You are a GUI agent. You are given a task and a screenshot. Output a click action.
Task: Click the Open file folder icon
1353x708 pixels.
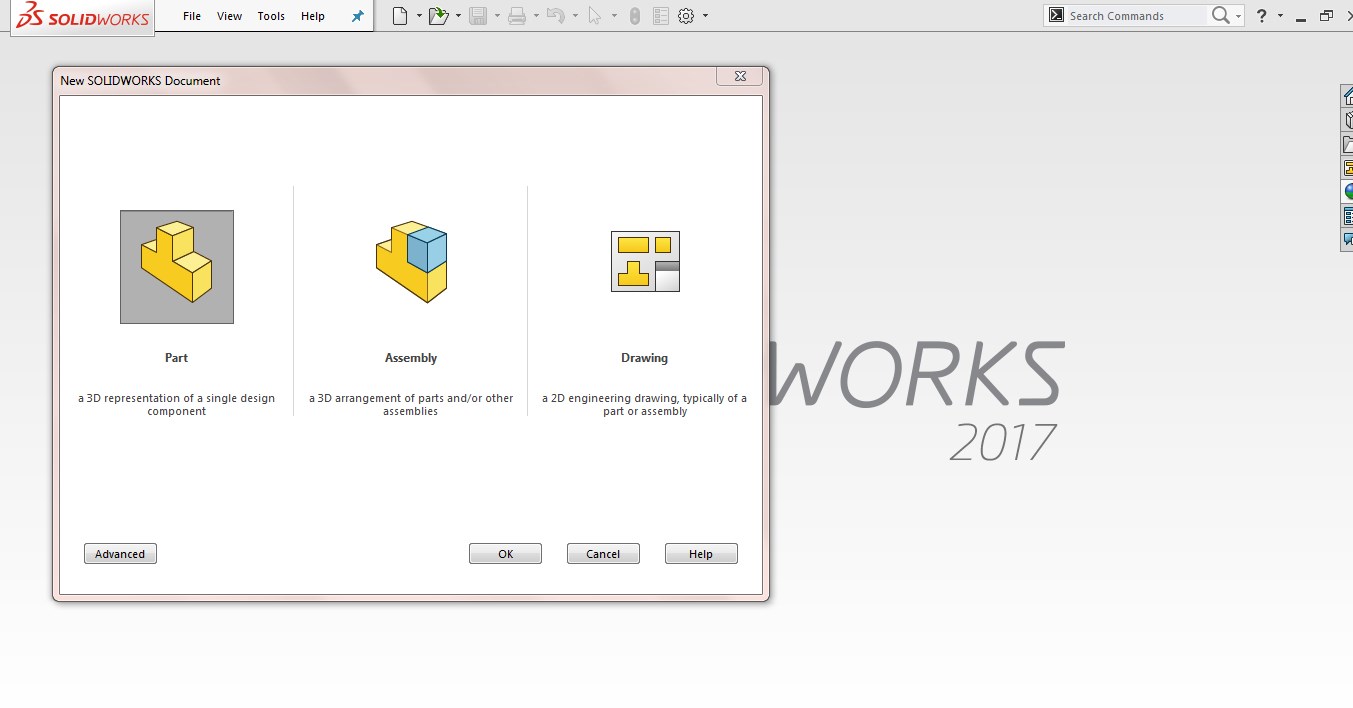pyautogui.click(x=438, y=16)
